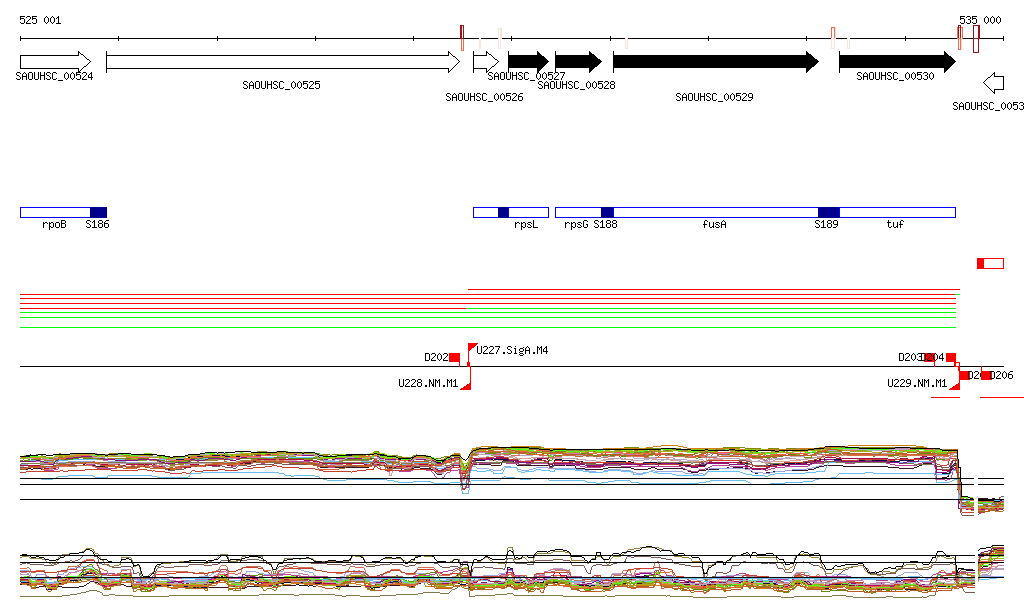Click the D206 red marker
This screenshot has height=611, width=1024.
987,375
